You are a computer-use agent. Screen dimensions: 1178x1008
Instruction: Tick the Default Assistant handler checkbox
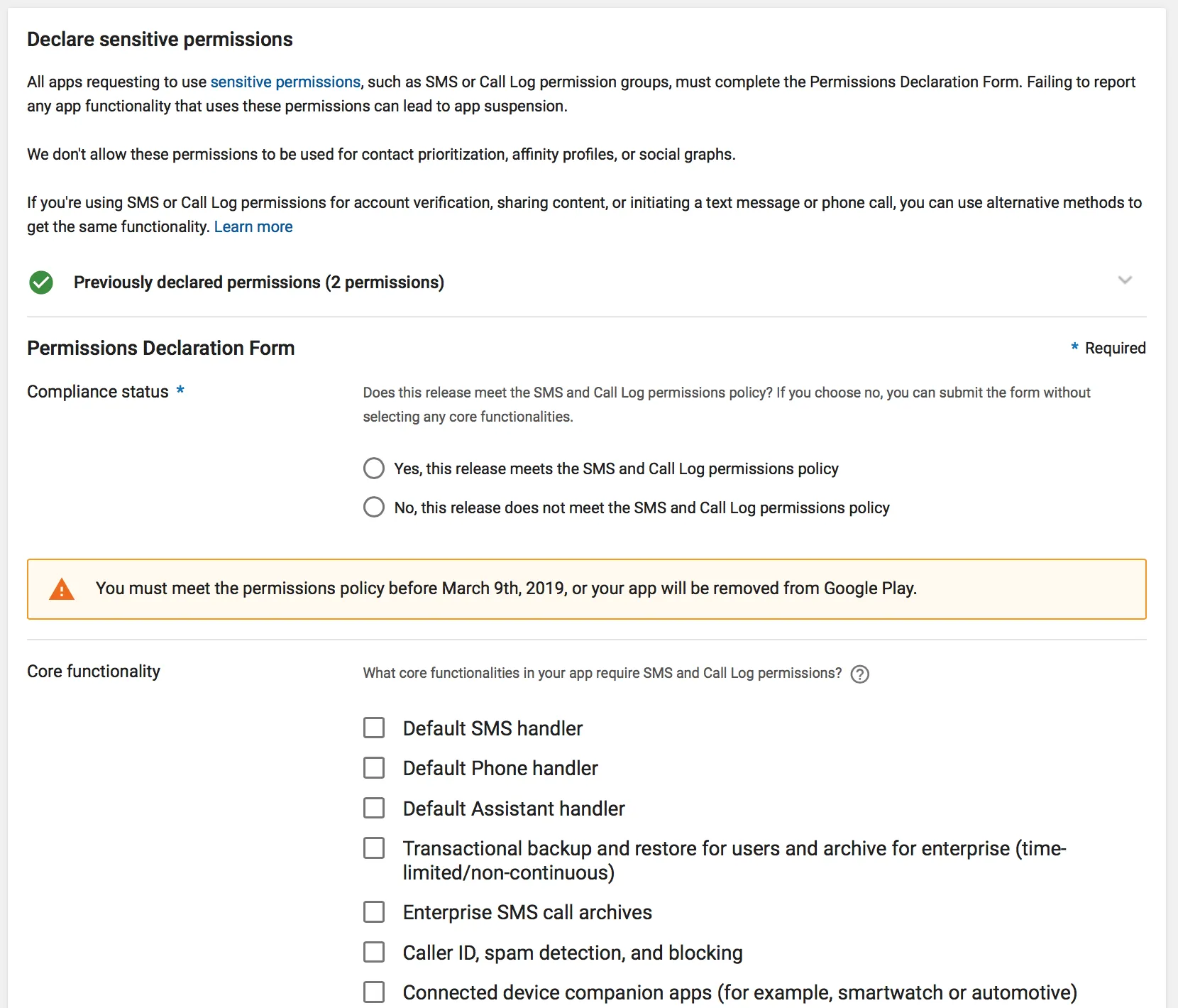pyautogui.click(x=374, y=808)
